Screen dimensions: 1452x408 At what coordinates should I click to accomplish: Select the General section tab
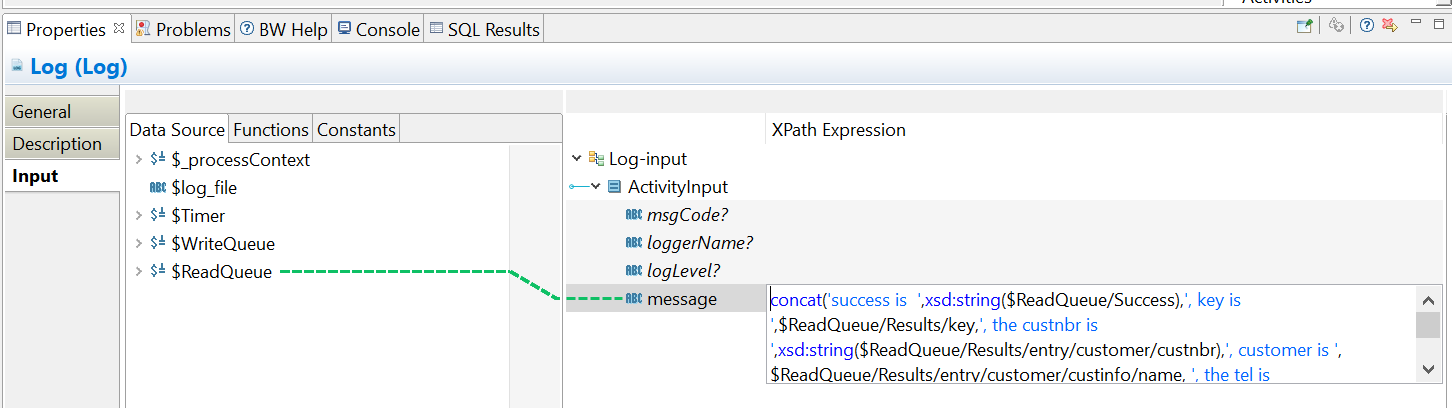[x=42, y=112]
